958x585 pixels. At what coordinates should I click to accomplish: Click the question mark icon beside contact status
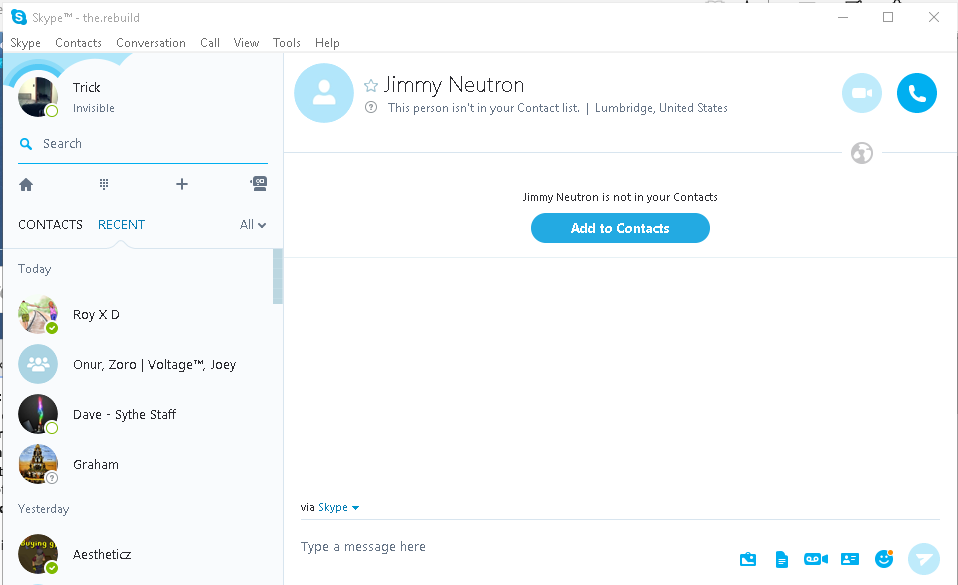371,108
